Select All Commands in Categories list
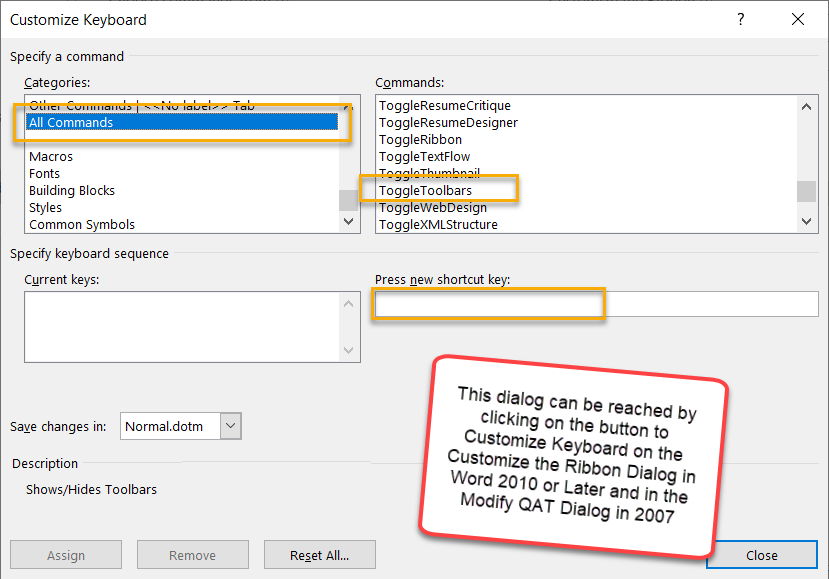The image size is (829, 579). [x=182, y=122]
